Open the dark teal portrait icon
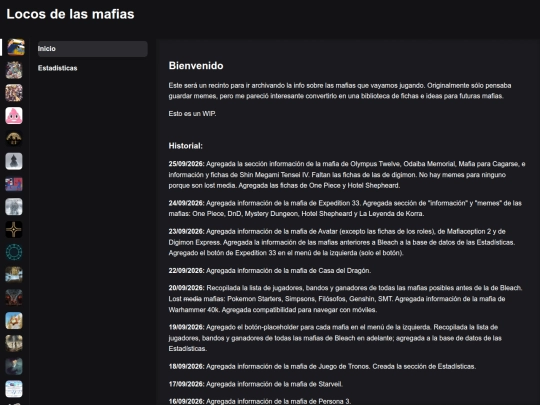Image resolution: width=540 pixels, height=405 pixels. [x=14, y=366]
